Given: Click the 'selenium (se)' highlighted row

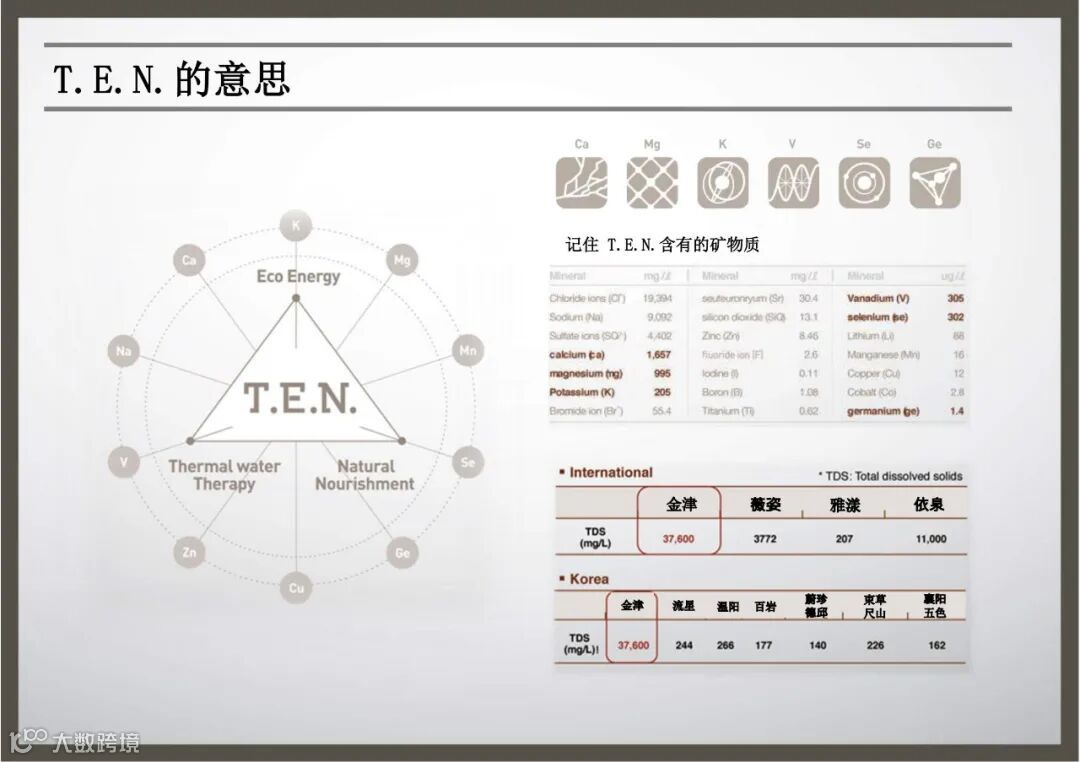Looking at the screenshot, I should point(906,317).
